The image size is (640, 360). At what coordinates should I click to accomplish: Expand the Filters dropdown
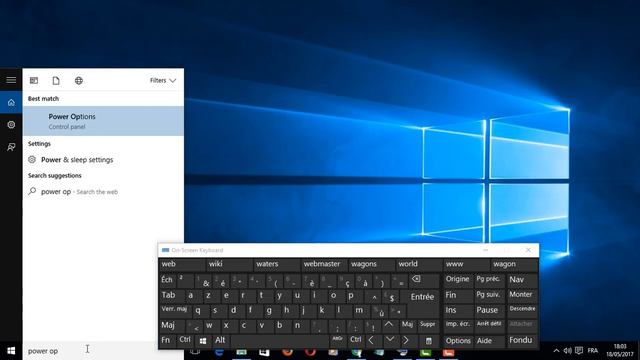coord(162,81)
